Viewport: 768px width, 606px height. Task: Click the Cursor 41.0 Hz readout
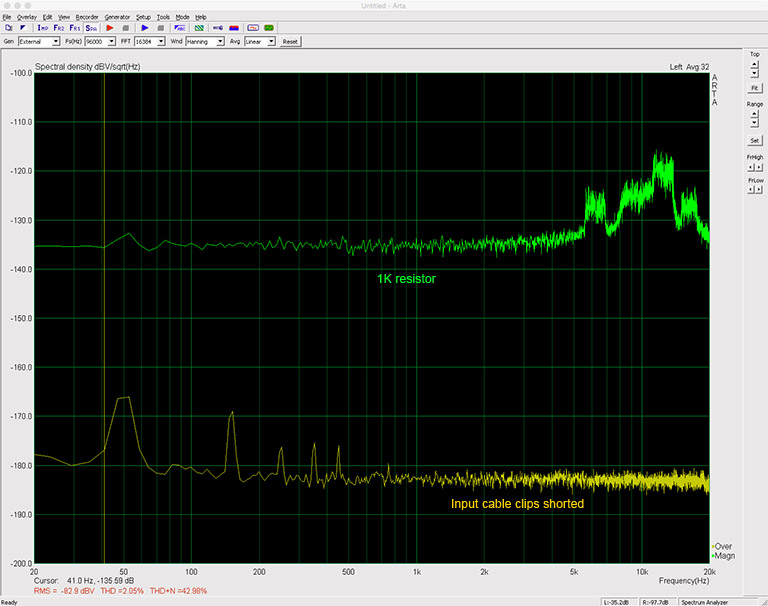[84, 581]
